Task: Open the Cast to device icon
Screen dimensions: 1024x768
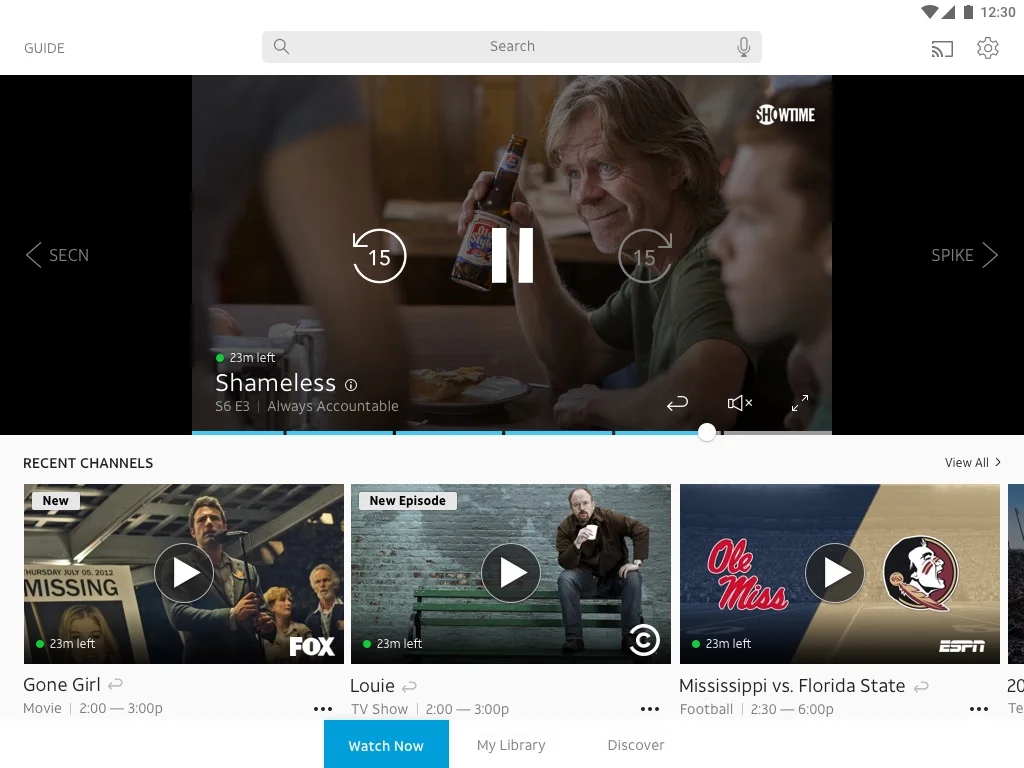Action: tap(942, 48)
